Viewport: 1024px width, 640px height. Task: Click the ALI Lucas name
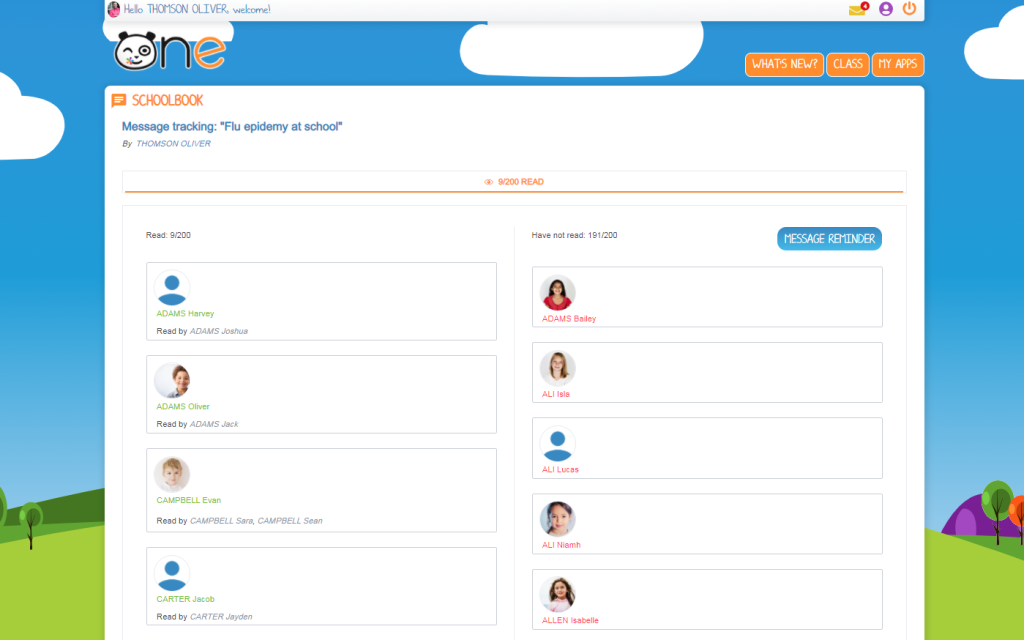pos(560,470)
